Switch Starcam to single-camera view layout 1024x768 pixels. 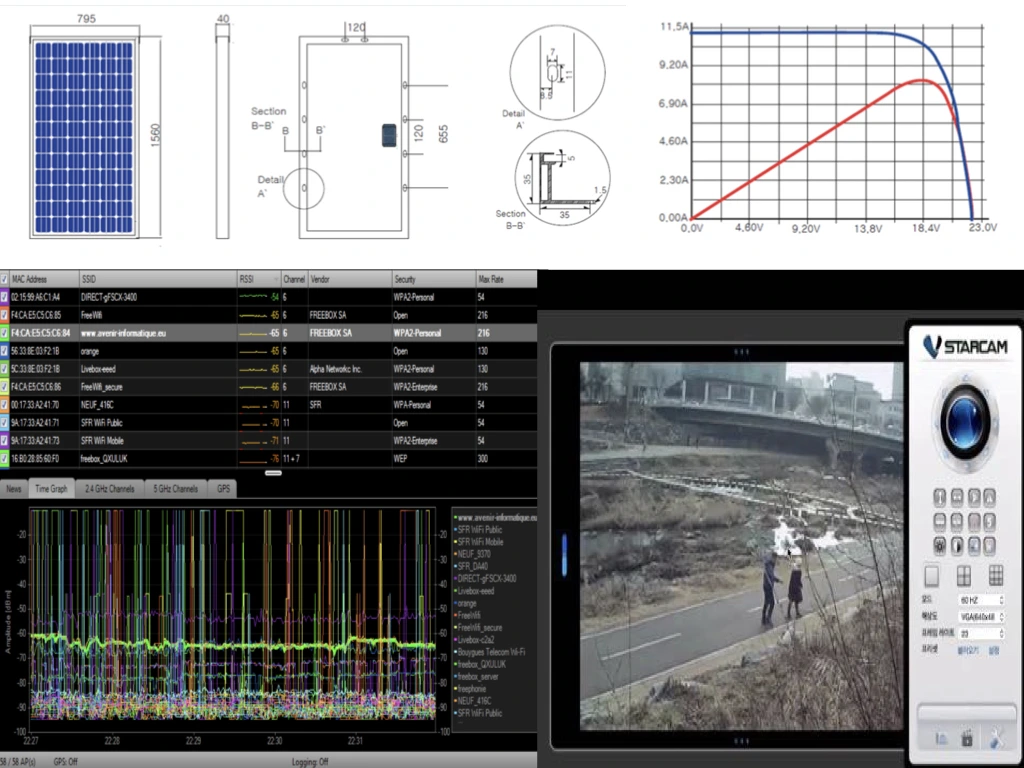click(x=932, y=576)
